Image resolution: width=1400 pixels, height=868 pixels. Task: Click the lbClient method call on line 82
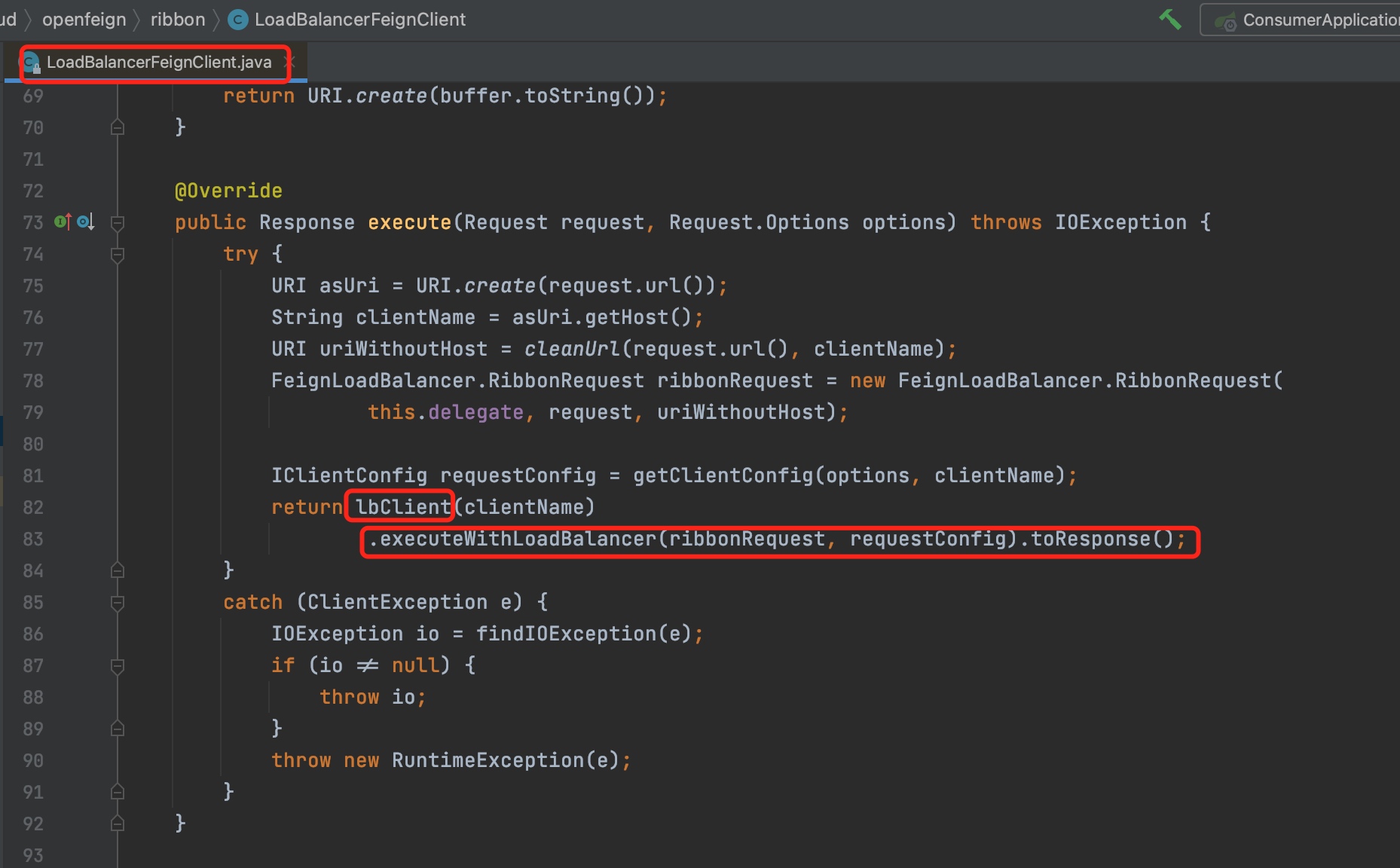point(402,507)
